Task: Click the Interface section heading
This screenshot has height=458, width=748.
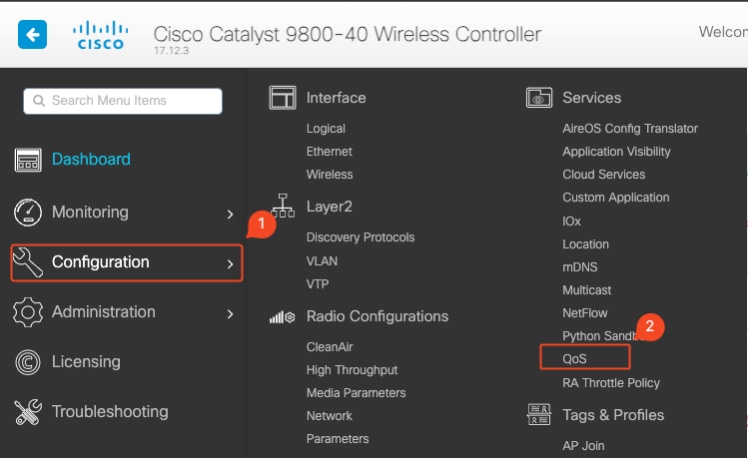Action: click(x=336, y=98)
